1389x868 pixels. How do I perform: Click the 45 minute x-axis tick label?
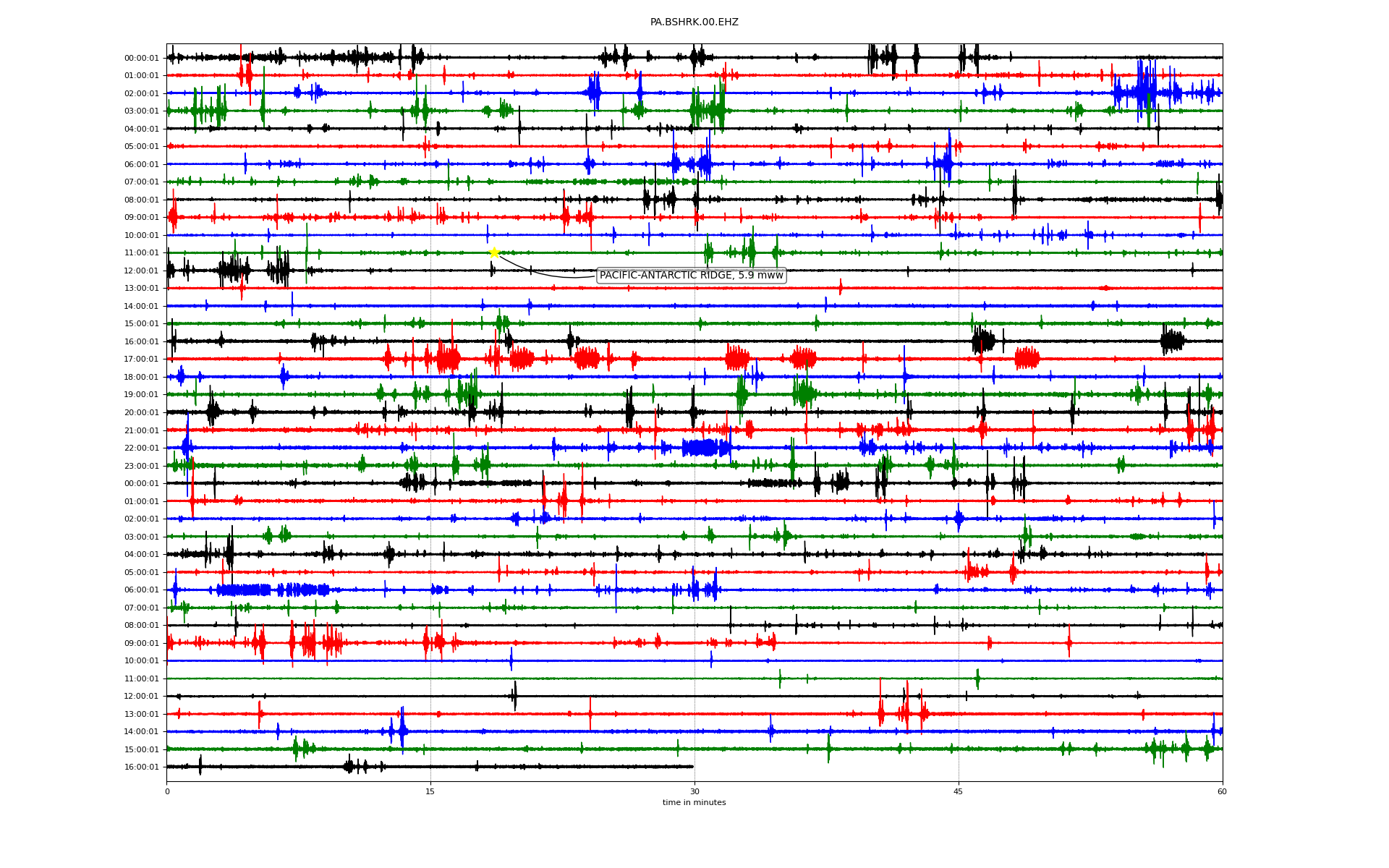tap(959, 791)
